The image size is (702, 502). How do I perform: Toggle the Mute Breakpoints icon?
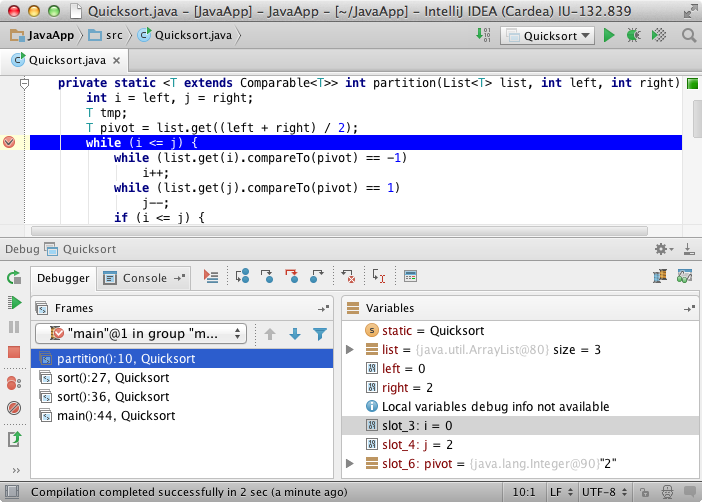[x=14, y=408]
